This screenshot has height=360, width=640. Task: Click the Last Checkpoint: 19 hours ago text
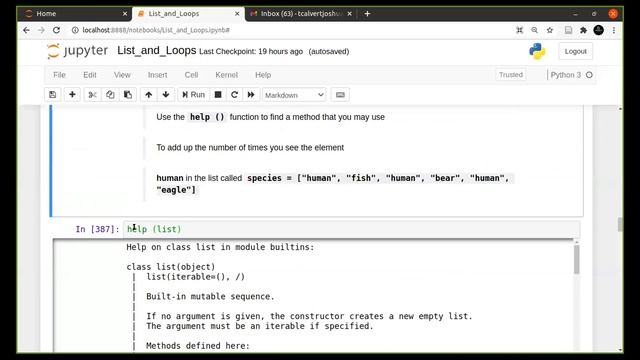tap(251, 51)
